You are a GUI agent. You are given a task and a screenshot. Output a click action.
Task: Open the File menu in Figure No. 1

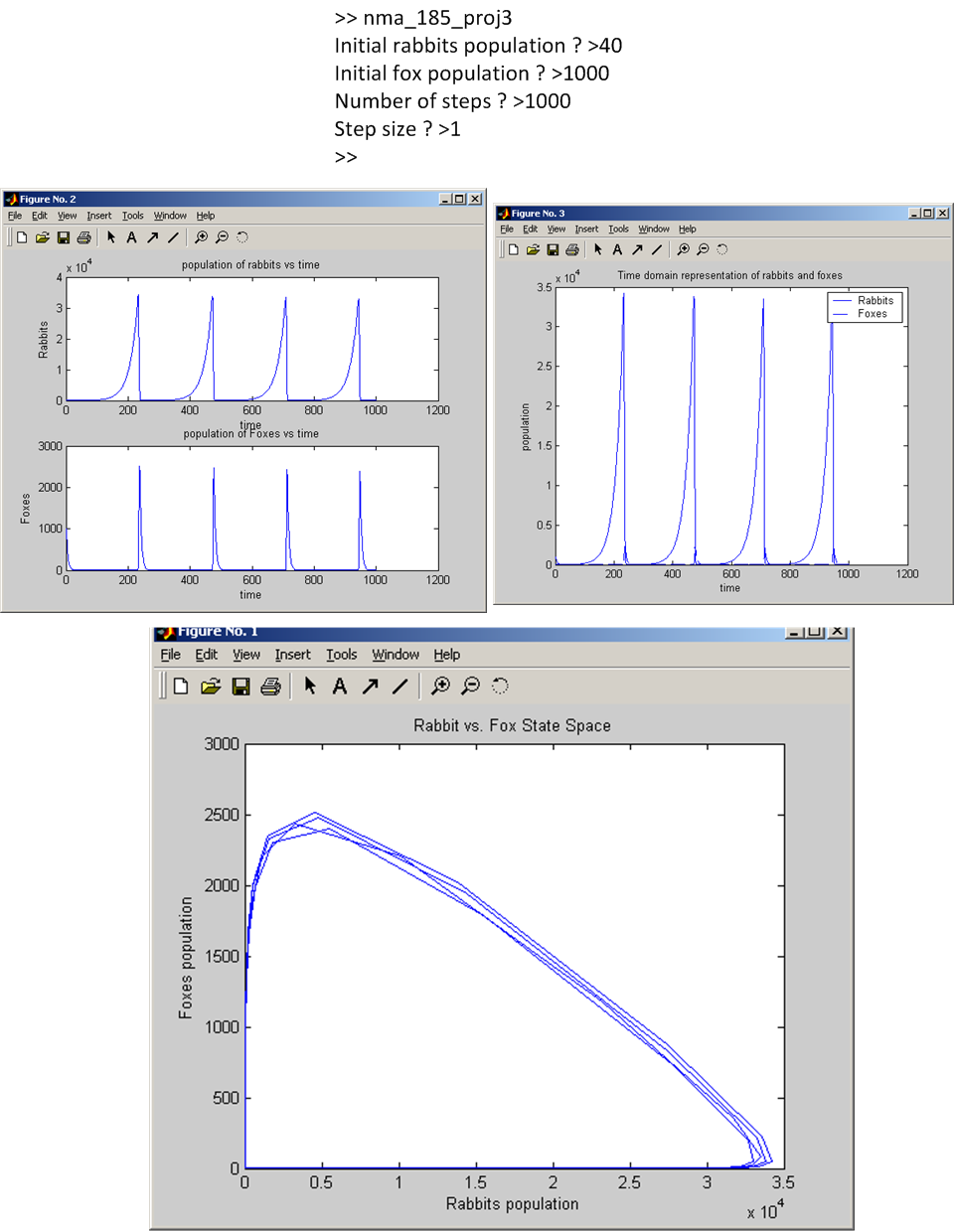coord(171,655)
